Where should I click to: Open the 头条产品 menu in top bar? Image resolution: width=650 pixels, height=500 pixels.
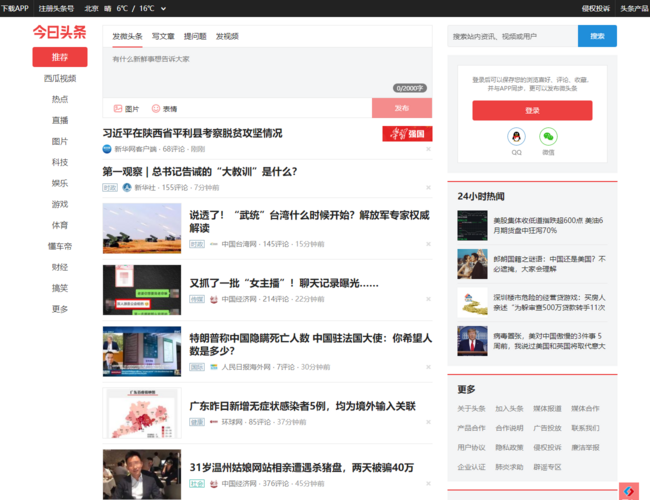point(634,8)
